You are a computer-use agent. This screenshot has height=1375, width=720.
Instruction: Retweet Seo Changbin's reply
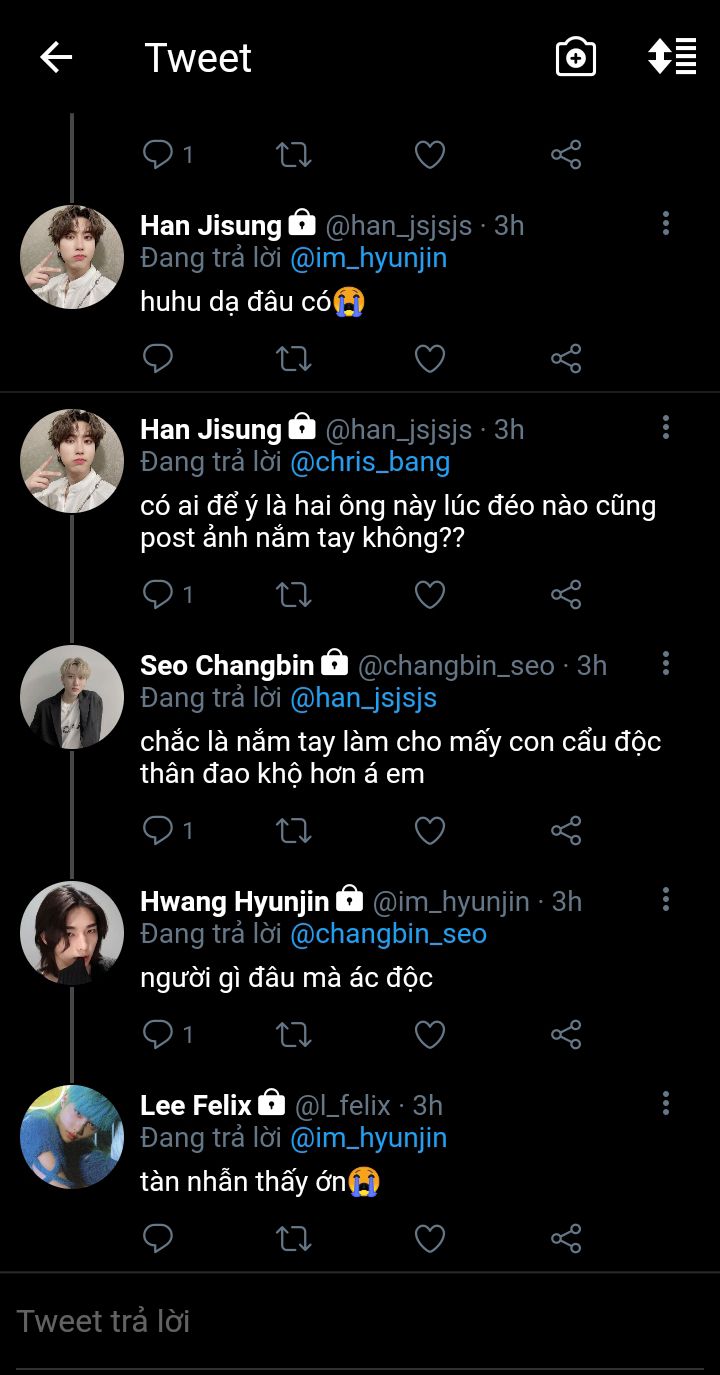point(293,830)
